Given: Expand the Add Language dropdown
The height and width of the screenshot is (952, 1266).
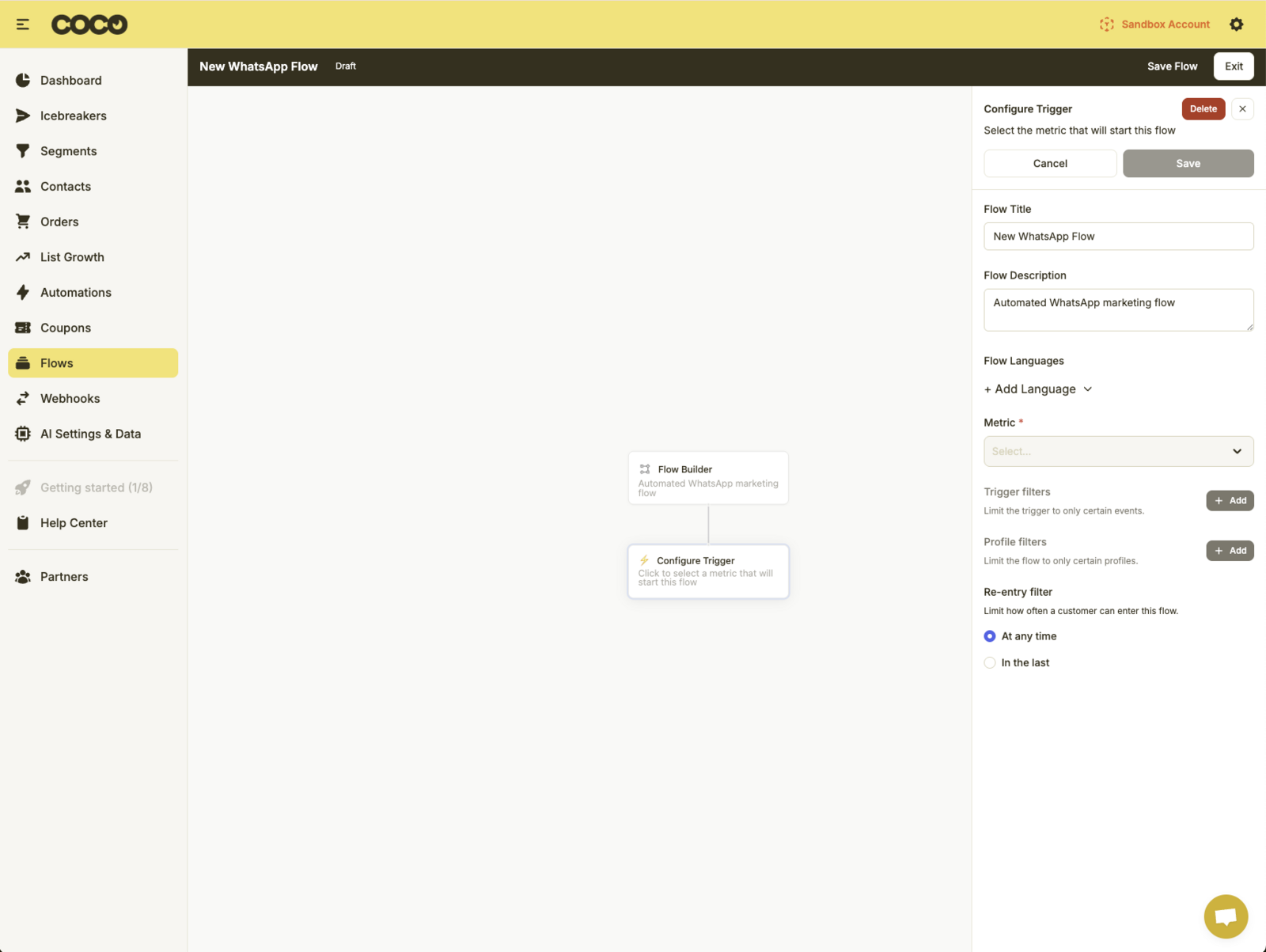Looking at the screenshot, I should [1037, 389].
